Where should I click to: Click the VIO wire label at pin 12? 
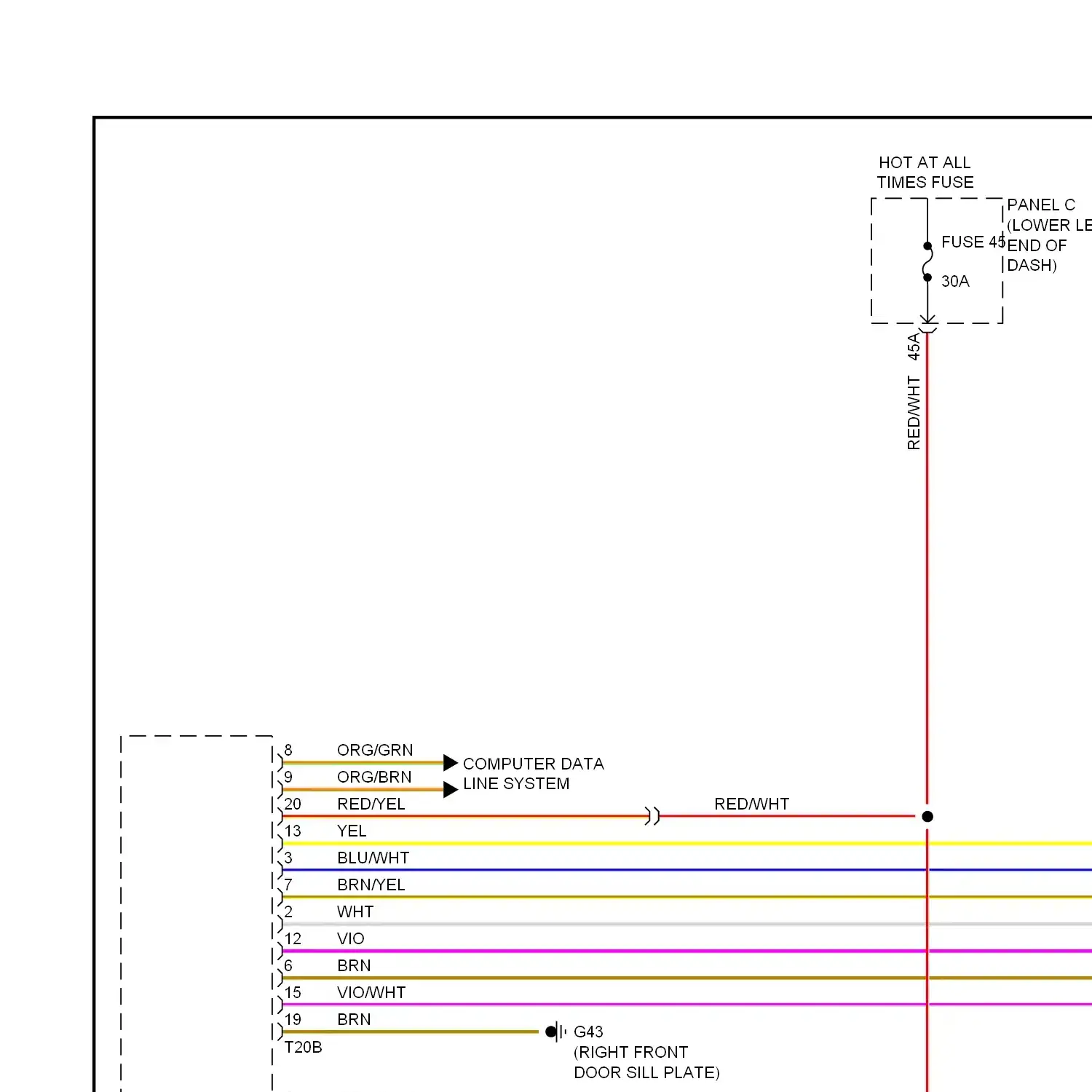click(350, 938)
